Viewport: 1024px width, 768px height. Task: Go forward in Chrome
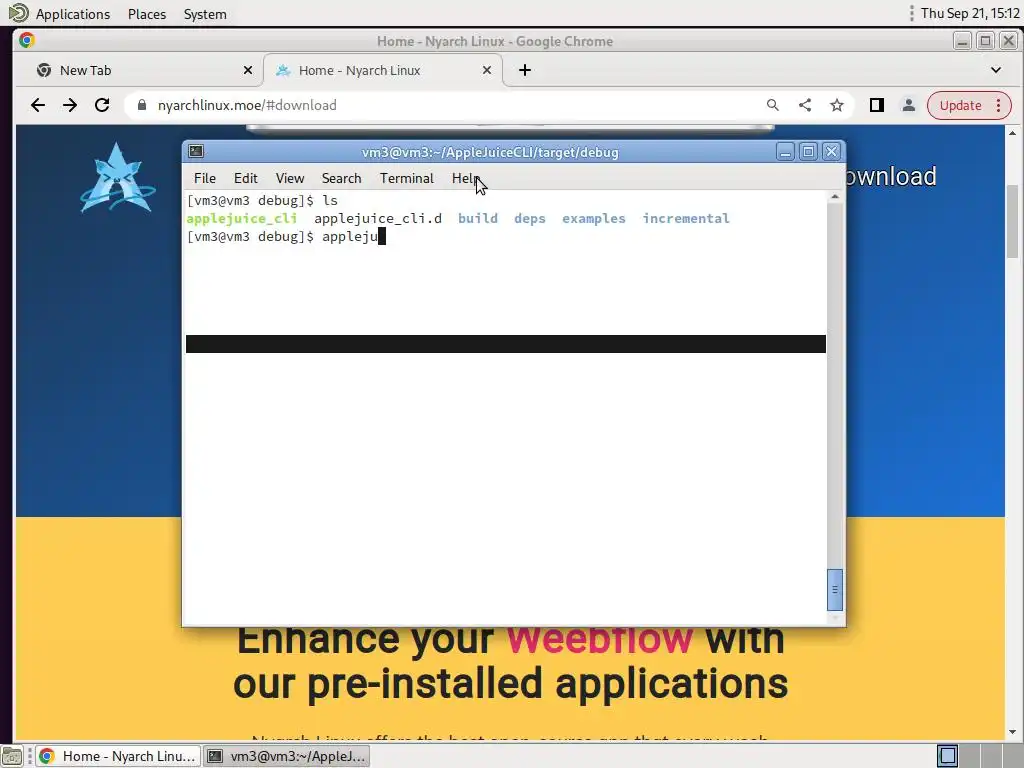point(70,105)
